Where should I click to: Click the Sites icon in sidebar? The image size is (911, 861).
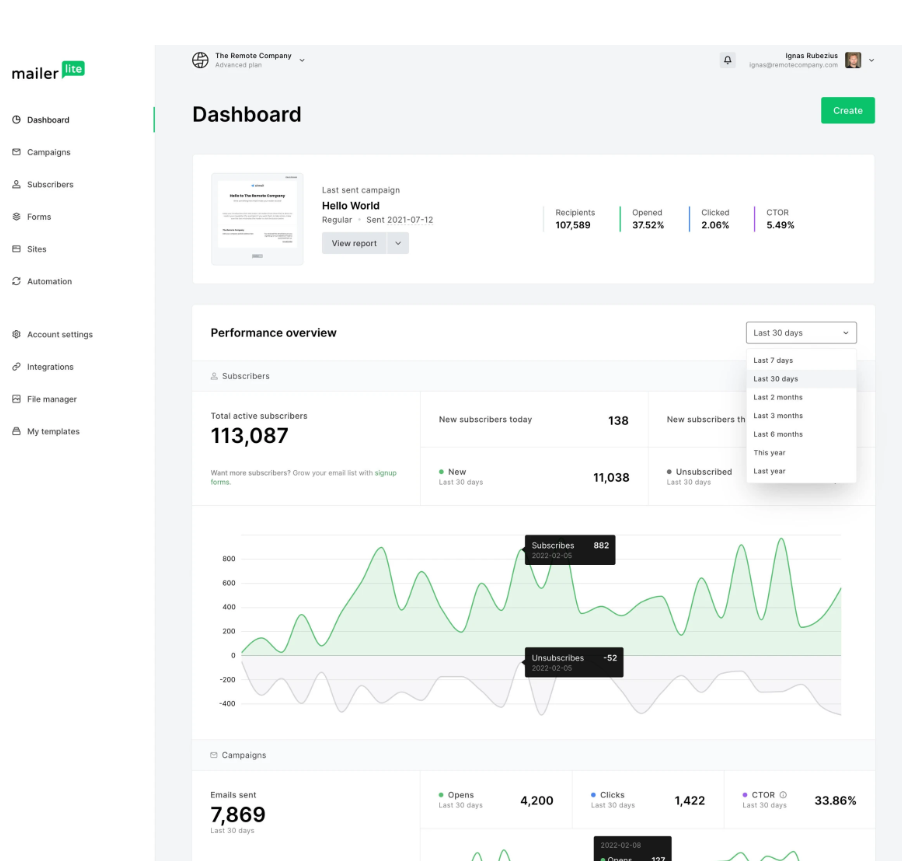(x=16, y=249)
